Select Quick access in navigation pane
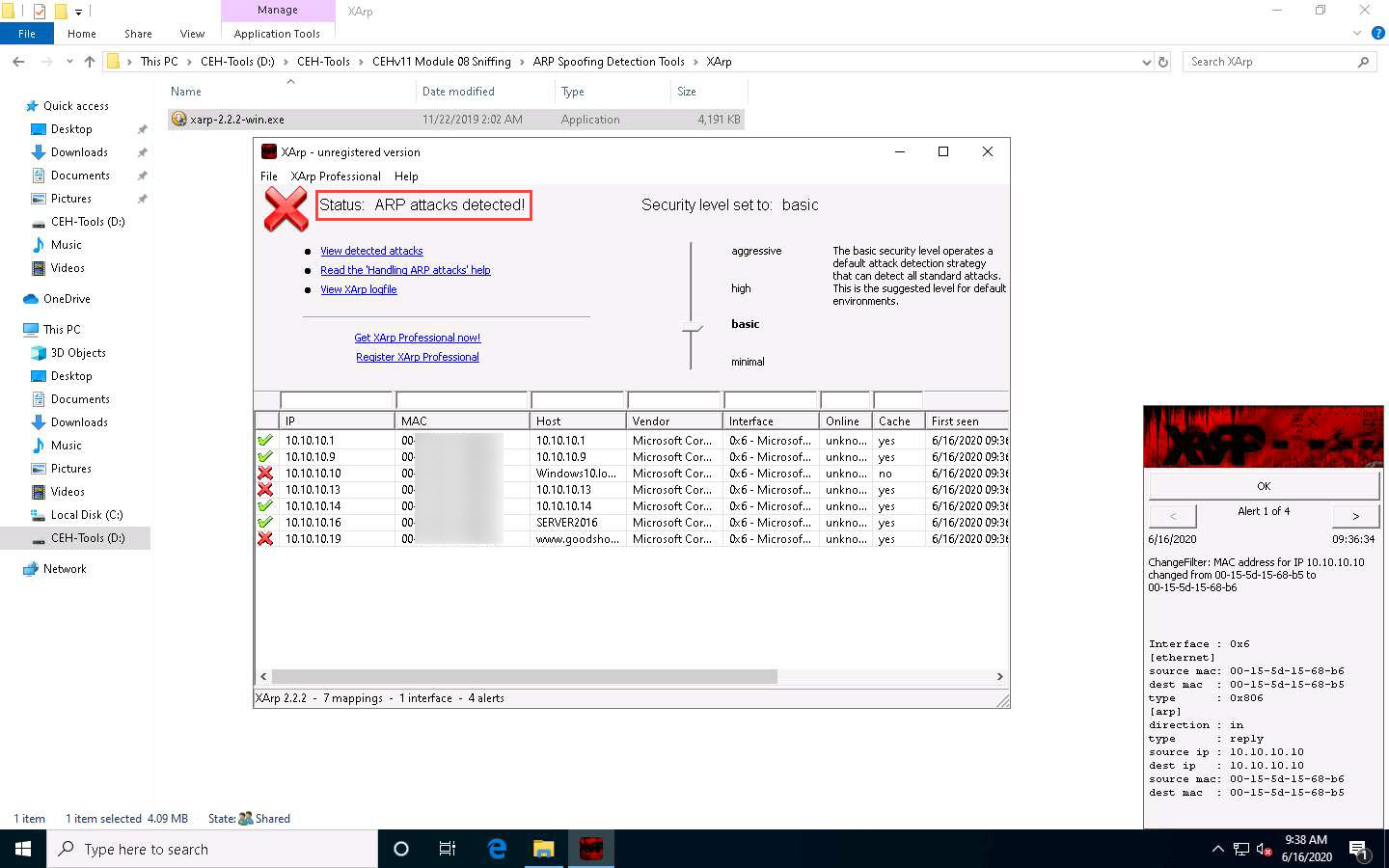This screenshot has width=1389, height=868. pos(76,106)
